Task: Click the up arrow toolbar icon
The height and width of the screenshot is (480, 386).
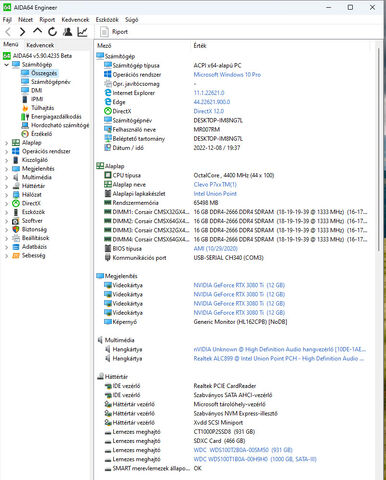Action: (37, 31)
